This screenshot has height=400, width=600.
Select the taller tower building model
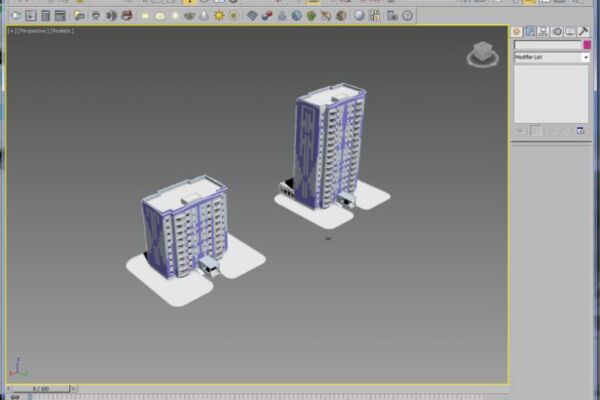[x=330, y=146]
